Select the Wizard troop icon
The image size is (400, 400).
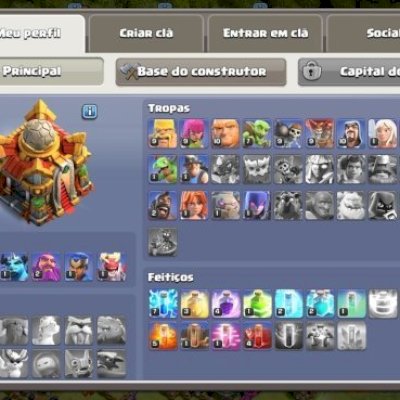351,133
